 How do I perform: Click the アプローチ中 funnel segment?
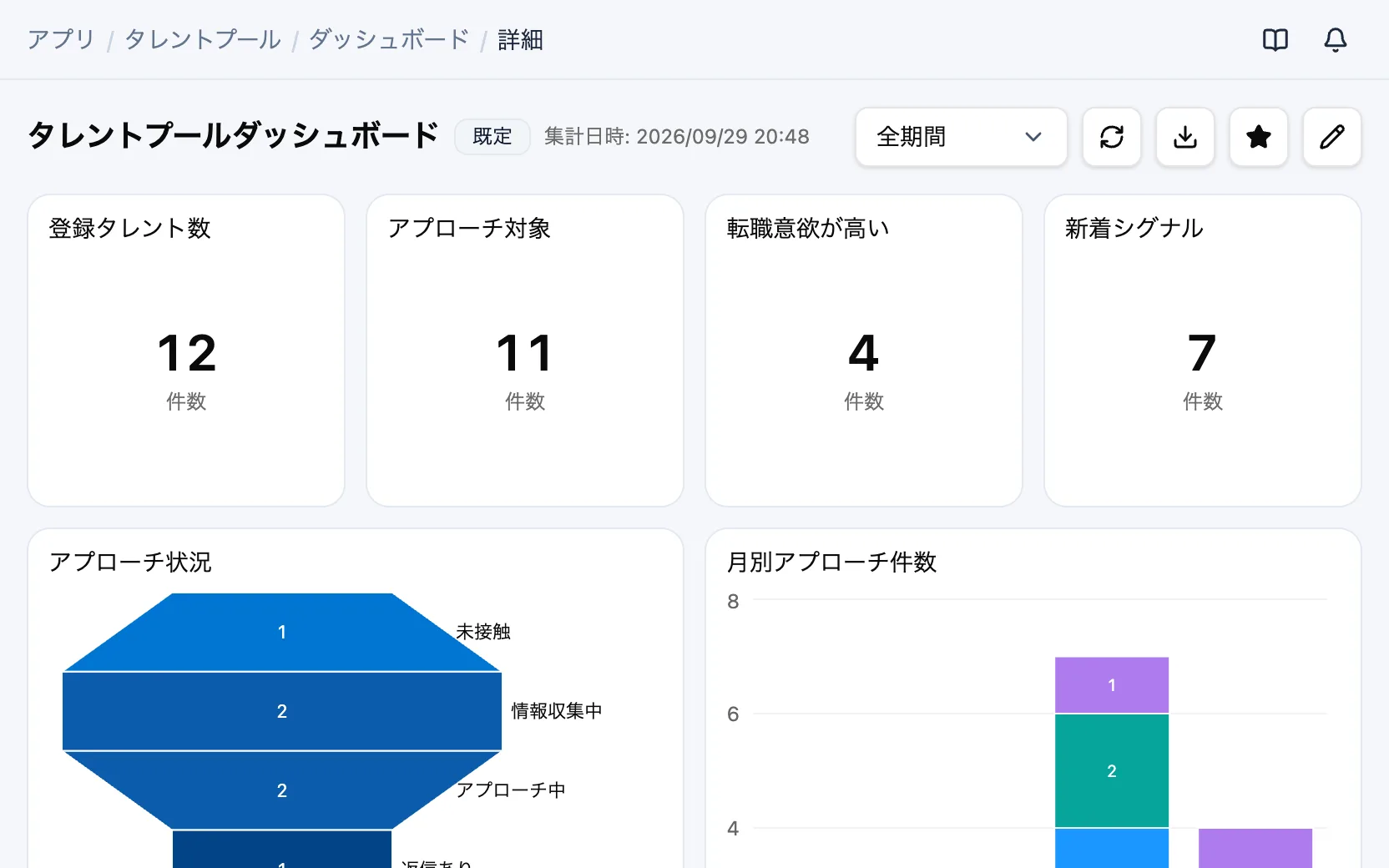282,790
